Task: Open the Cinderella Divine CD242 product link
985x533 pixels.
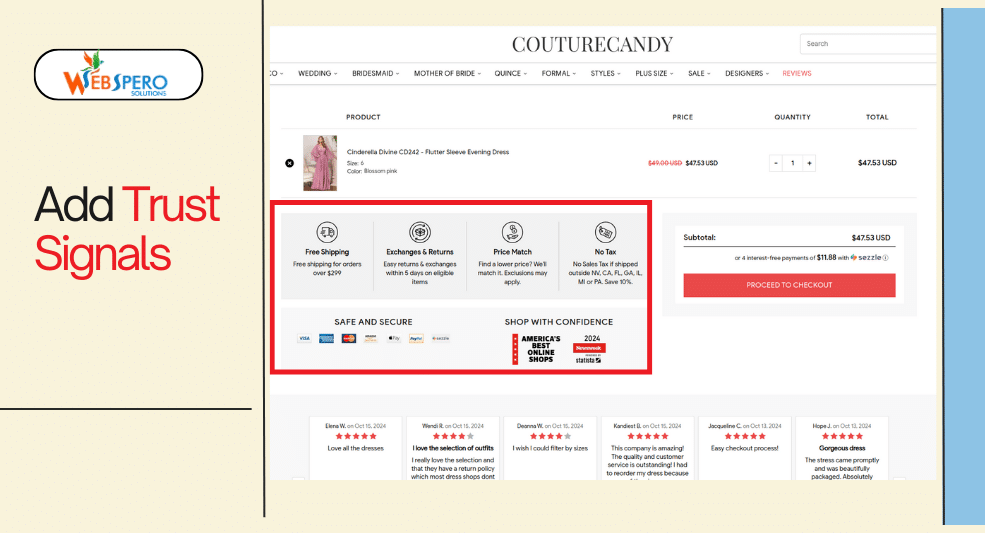Action: (428, 152)
